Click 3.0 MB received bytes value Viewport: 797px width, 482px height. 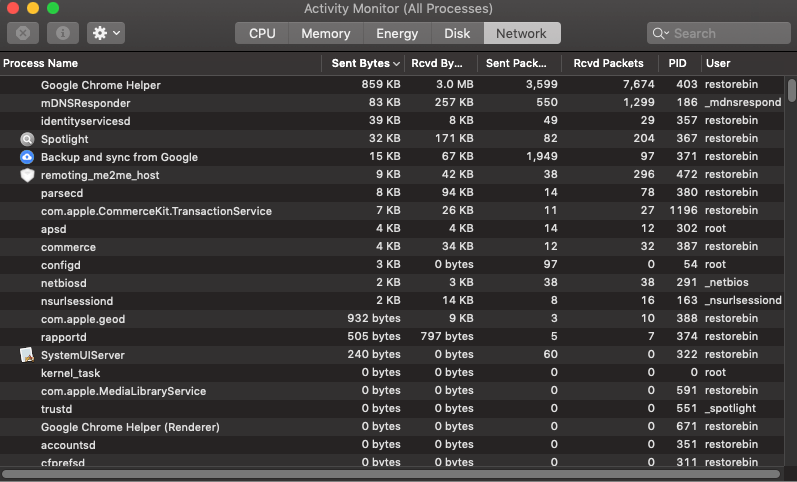coord(454,84)
